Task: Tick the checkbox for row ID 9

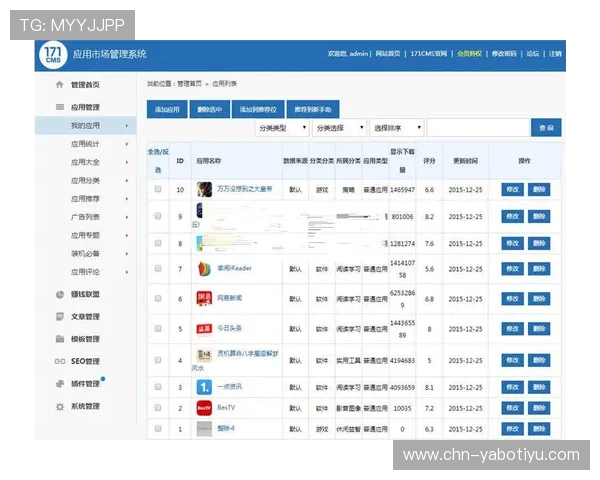Action: point(158,216)
